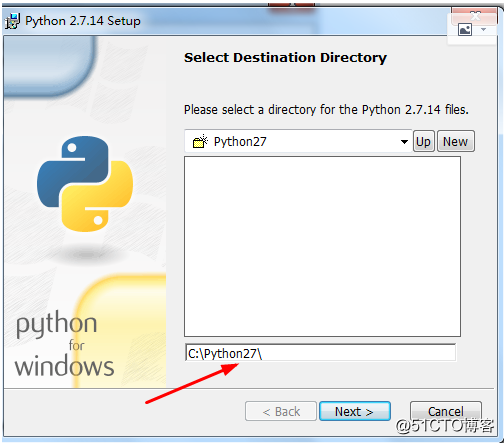Open the small arrow beside image icon

pos(483,30)
